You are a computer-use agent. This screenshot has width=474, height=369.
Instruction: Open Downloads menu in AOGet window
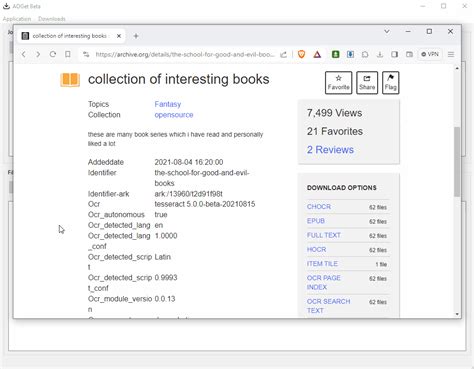pos(52,19)
